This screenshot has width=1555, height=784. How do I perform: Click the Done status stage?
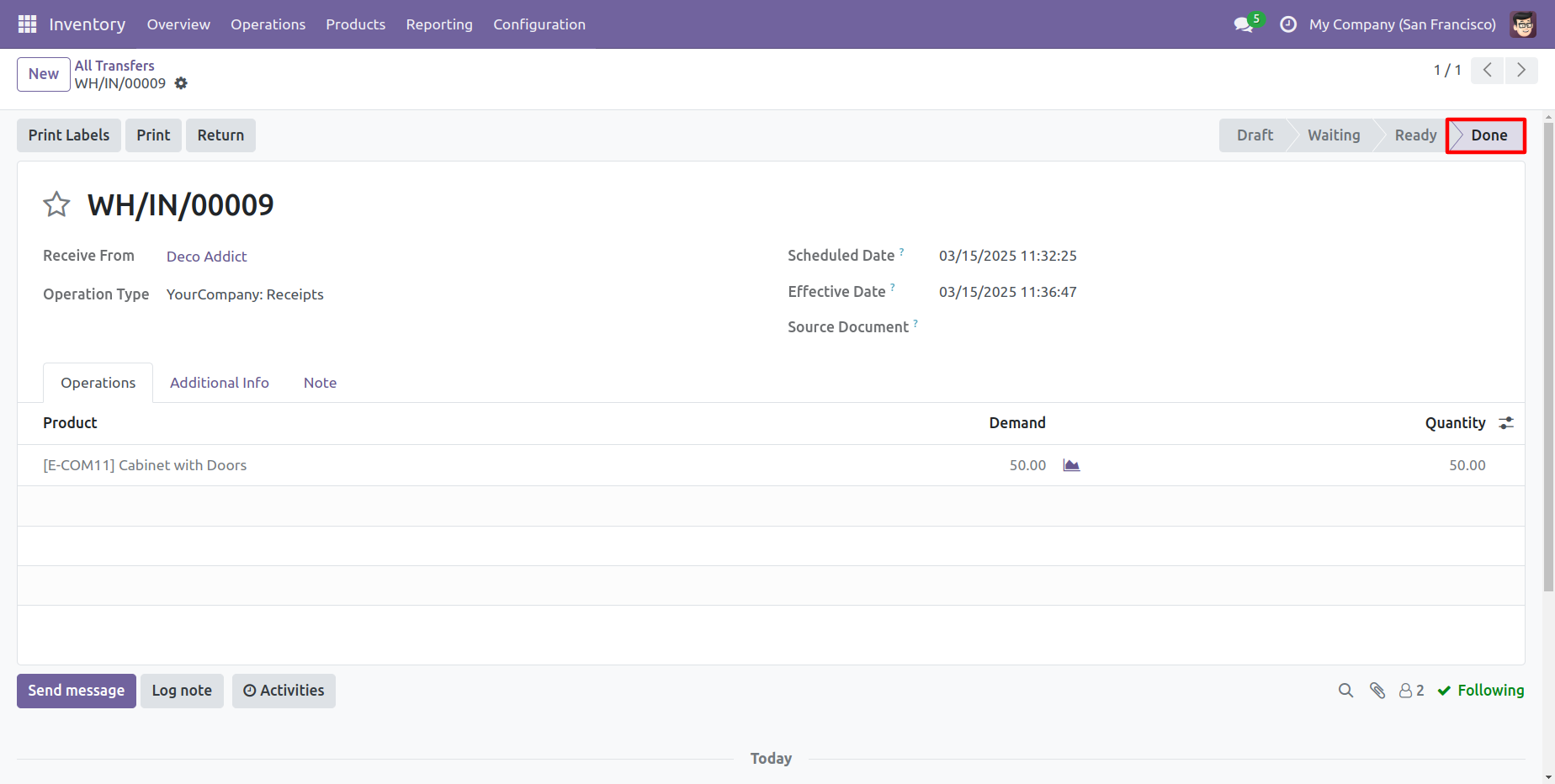click(1489, 135)
